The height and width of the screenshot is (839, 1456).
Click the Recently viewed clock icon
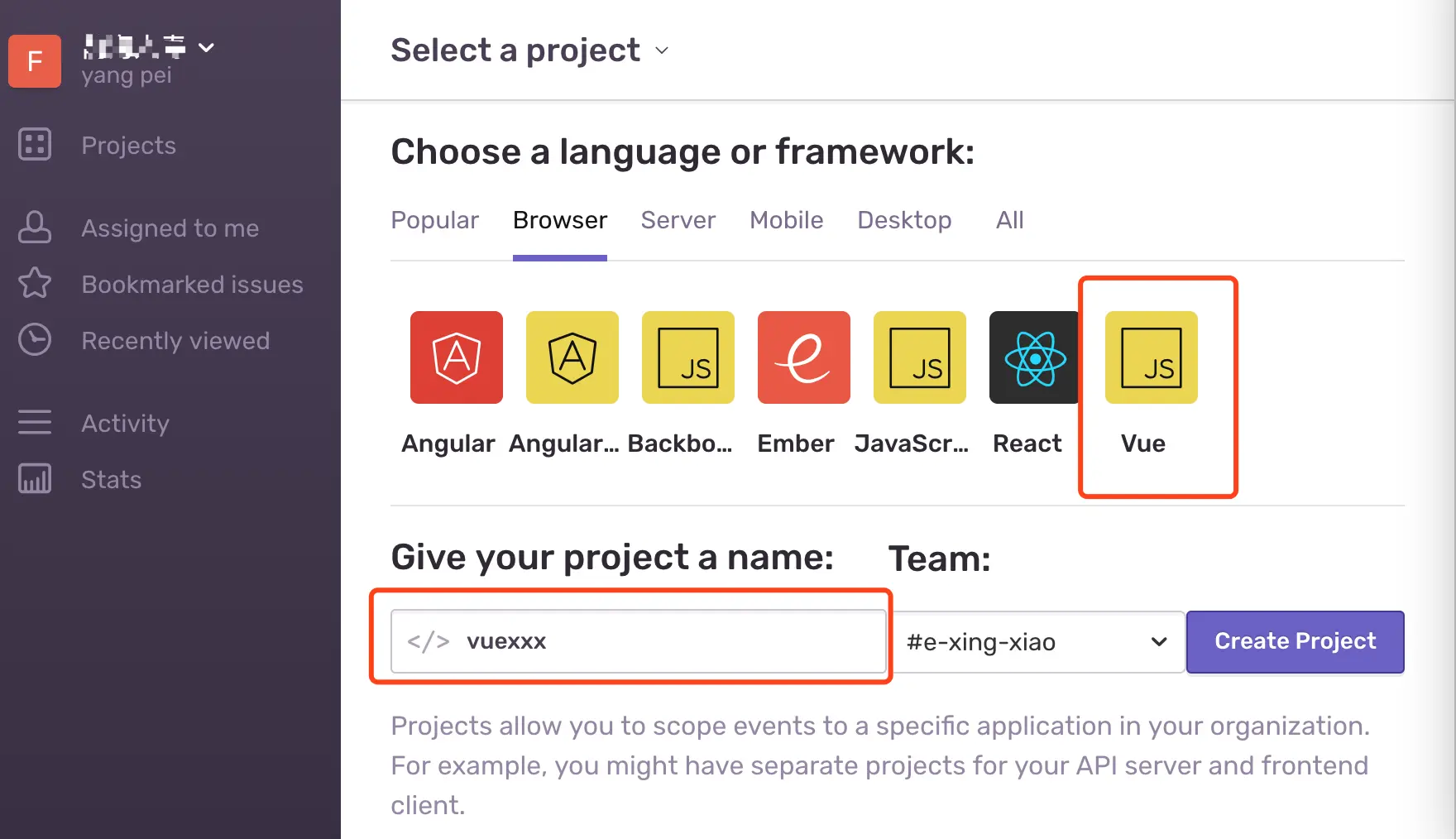pos(35,340)
